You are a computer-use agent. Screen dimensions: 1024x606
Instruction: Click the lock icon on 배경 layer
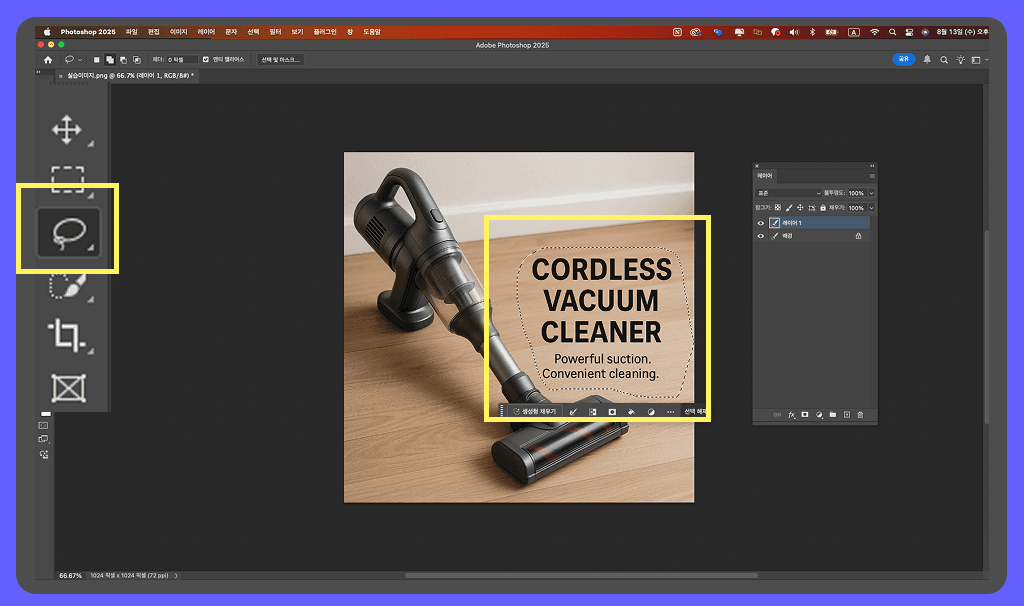858,236
